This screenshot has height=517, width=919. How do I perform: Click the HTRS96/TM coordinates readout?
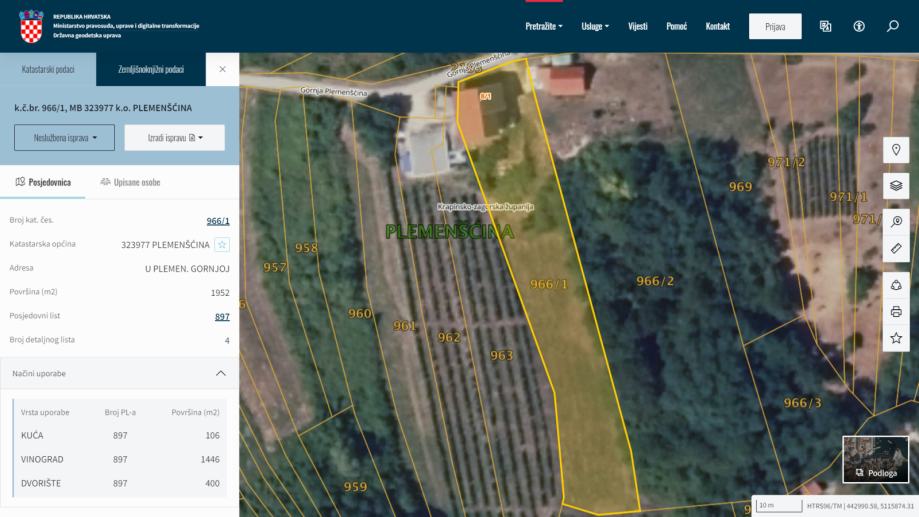860,505
